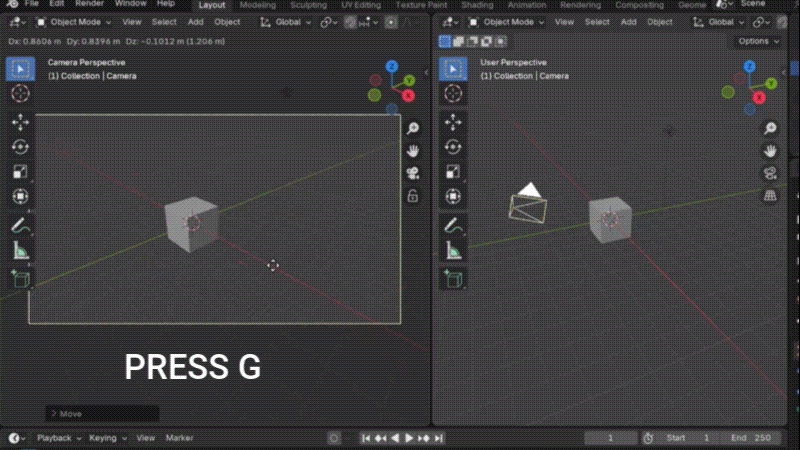Click the zoom magnifier in user perspective viewport
This screenshot has width=800, height=450.
(770, 128)
